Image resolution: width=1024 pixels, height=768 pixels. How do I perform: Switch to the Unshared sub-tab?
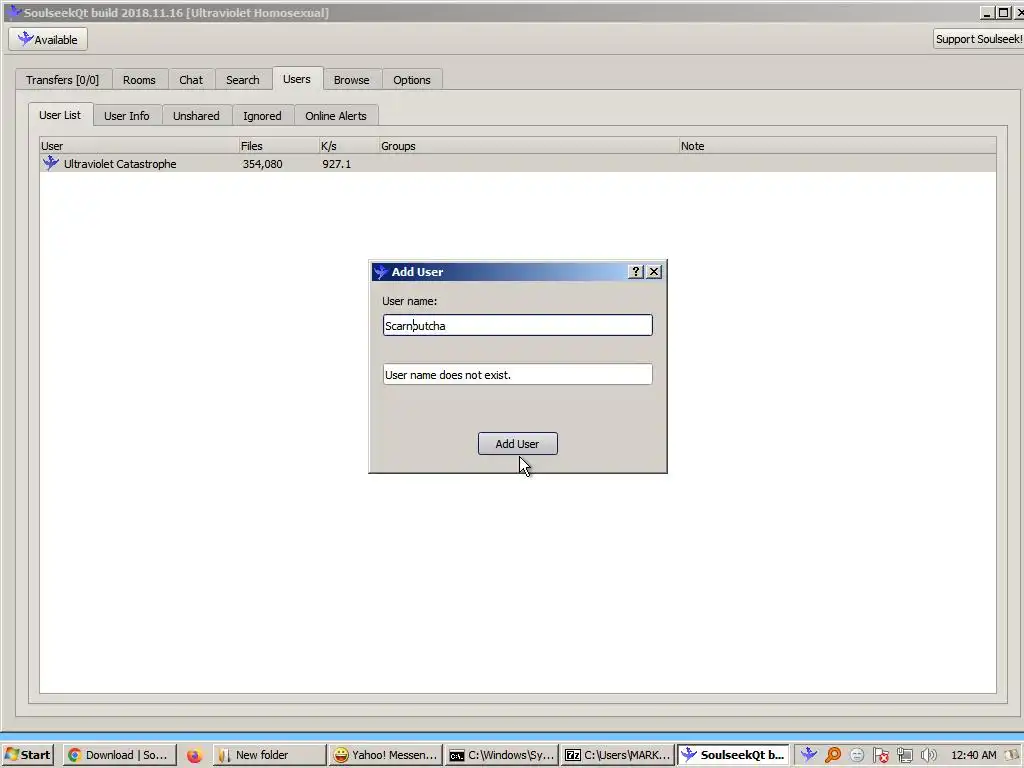coord(196,116)
